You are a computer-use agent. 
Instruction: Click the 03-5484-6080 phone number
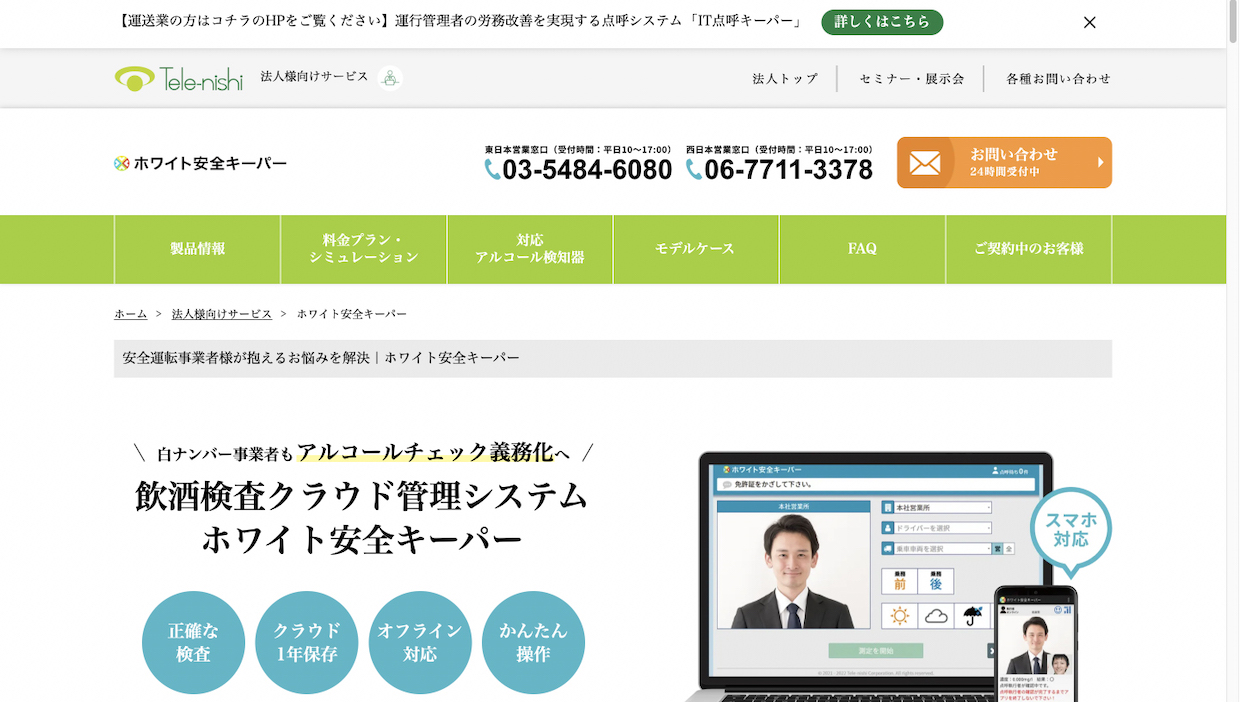click(x=587, y=170)
